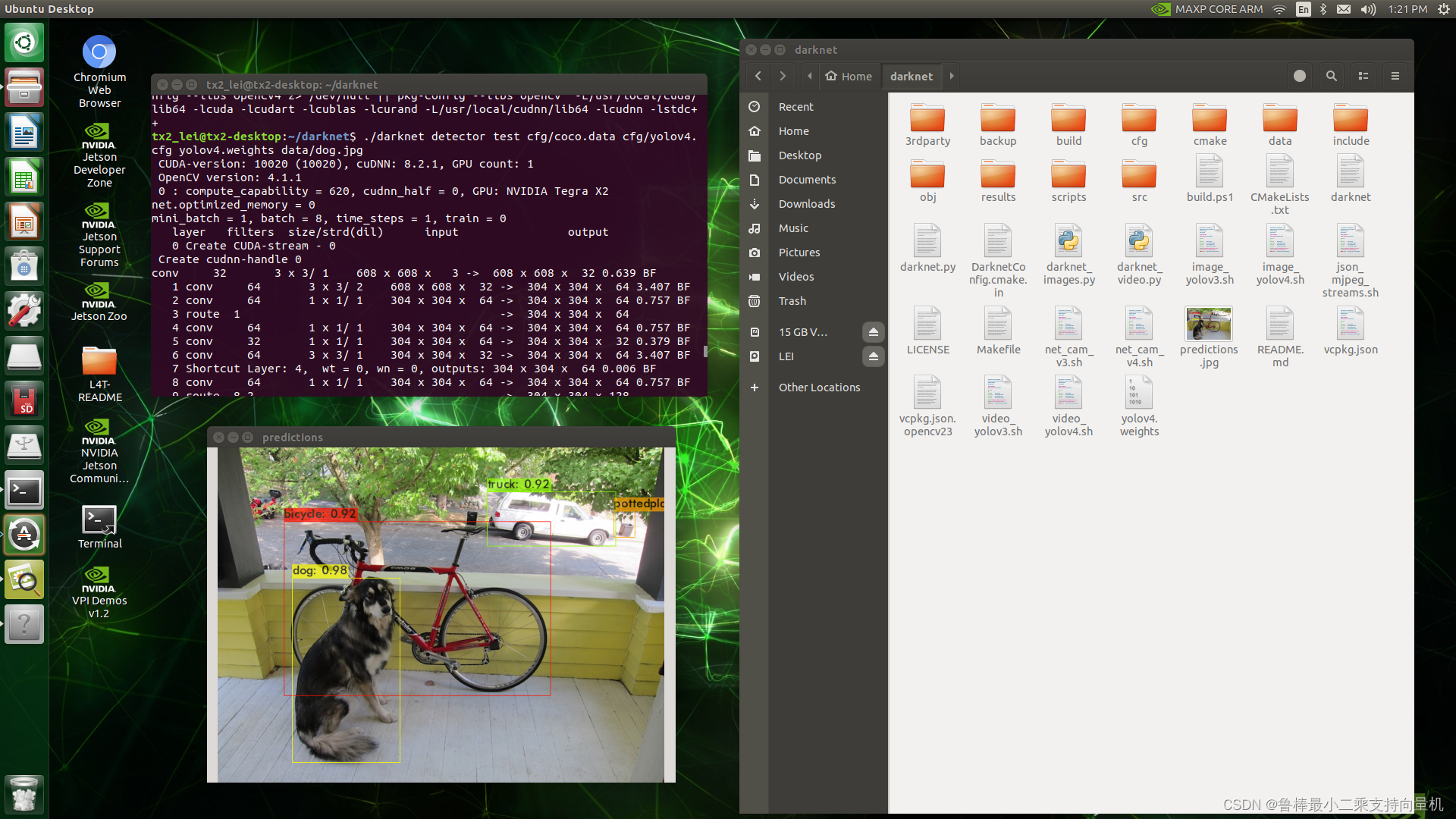Select Other Locations in sidebar
1456x819 pixels.
(819, 388)
